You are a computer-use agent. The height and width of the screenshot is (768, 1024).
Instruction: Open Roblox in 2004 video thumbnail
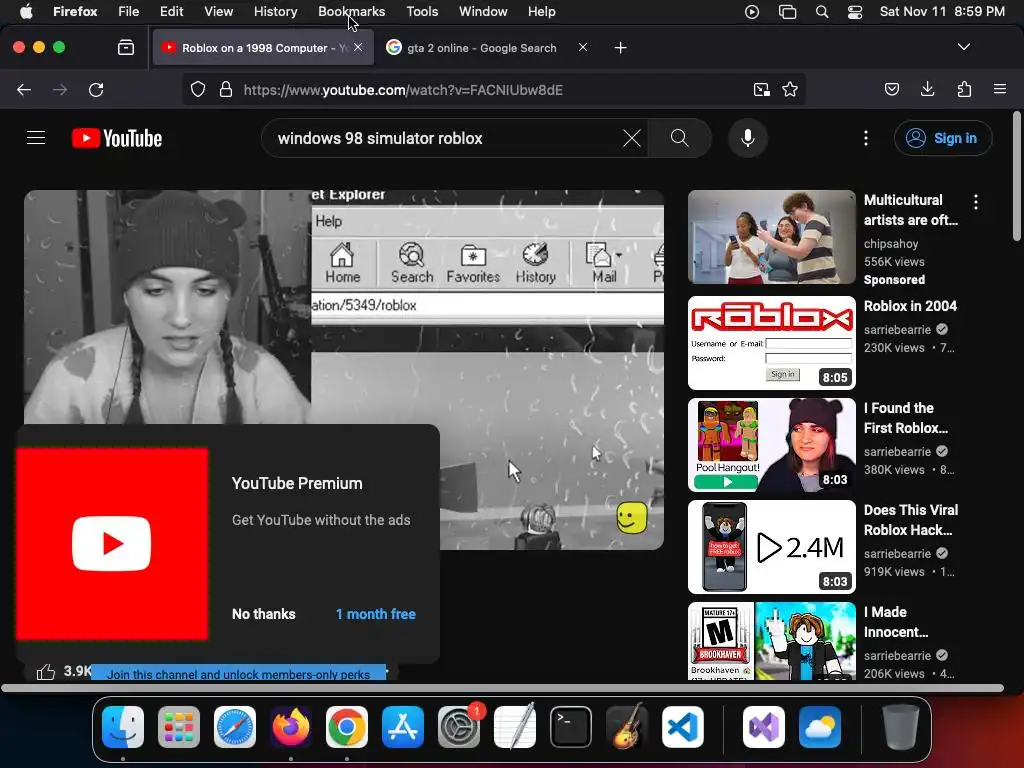tap(771, 343)
